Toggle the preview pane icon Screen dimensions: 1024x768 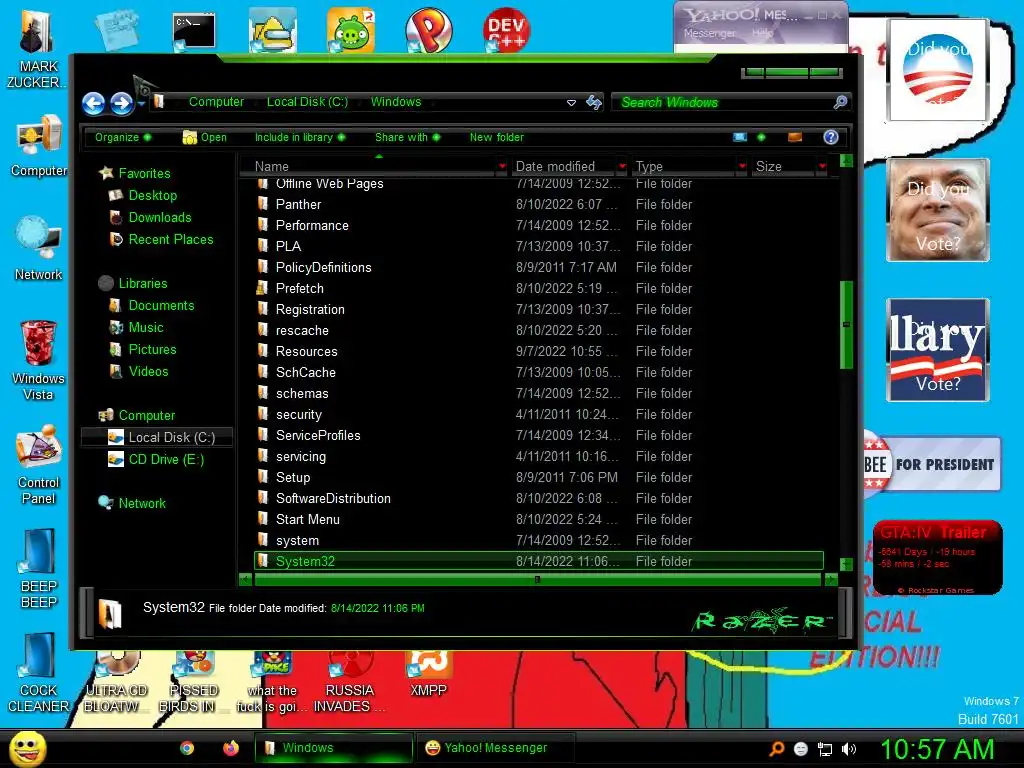point(795,137)
